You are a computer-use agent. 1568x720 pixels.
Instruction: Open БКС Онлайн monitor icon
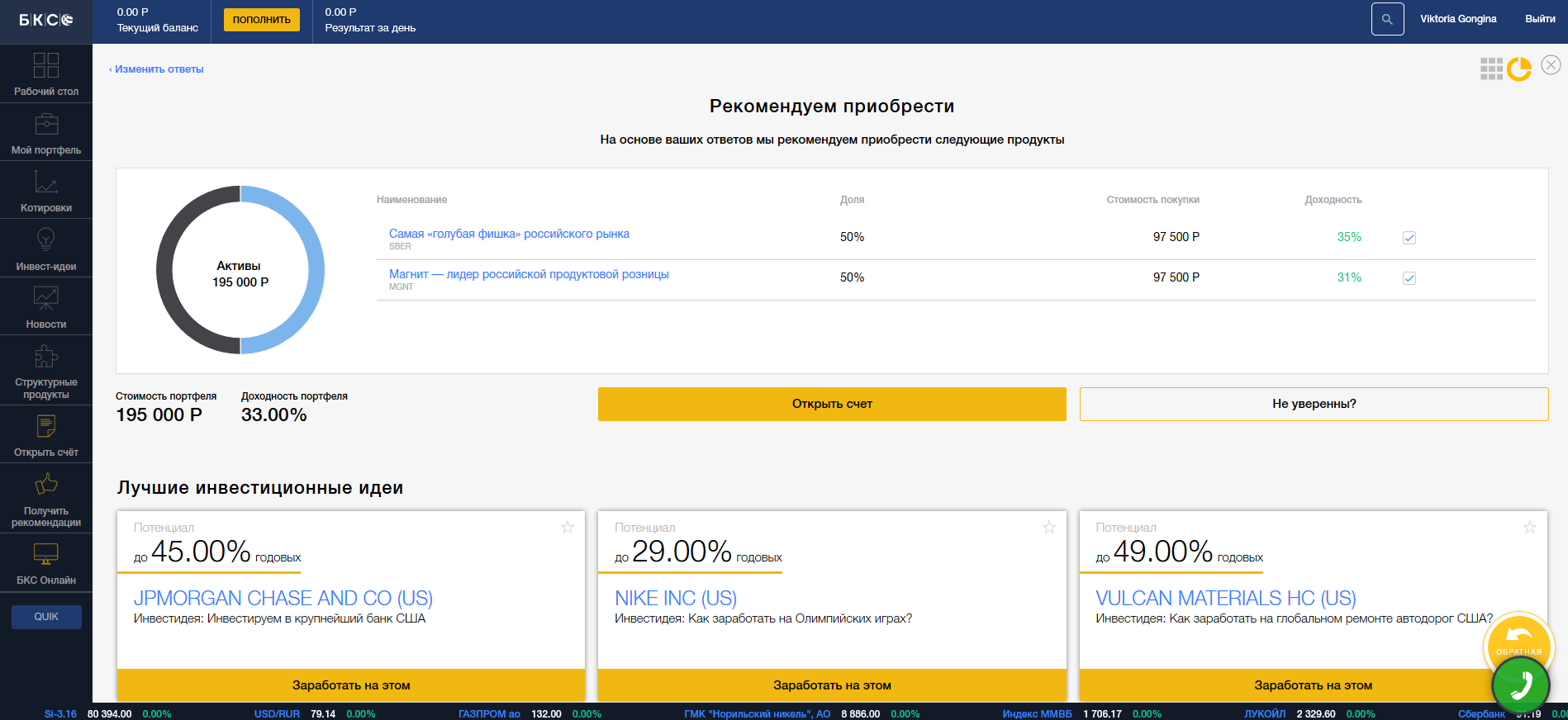pos(46,554)
